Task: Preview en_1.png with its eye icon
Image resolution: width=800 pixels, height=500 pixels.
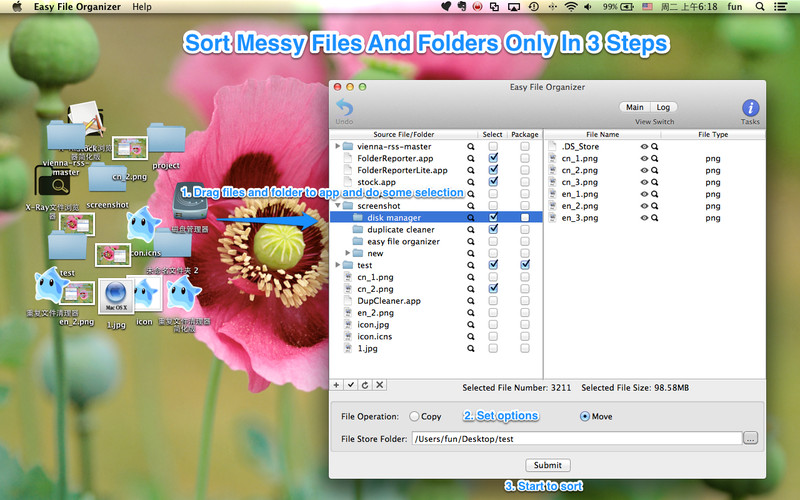Action: tap(644, 194)
